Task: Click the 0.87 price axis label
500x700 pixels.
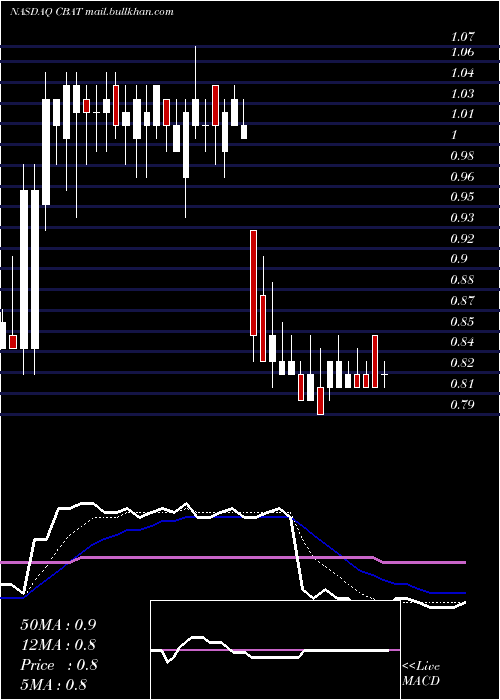Action: coord(462,300)
